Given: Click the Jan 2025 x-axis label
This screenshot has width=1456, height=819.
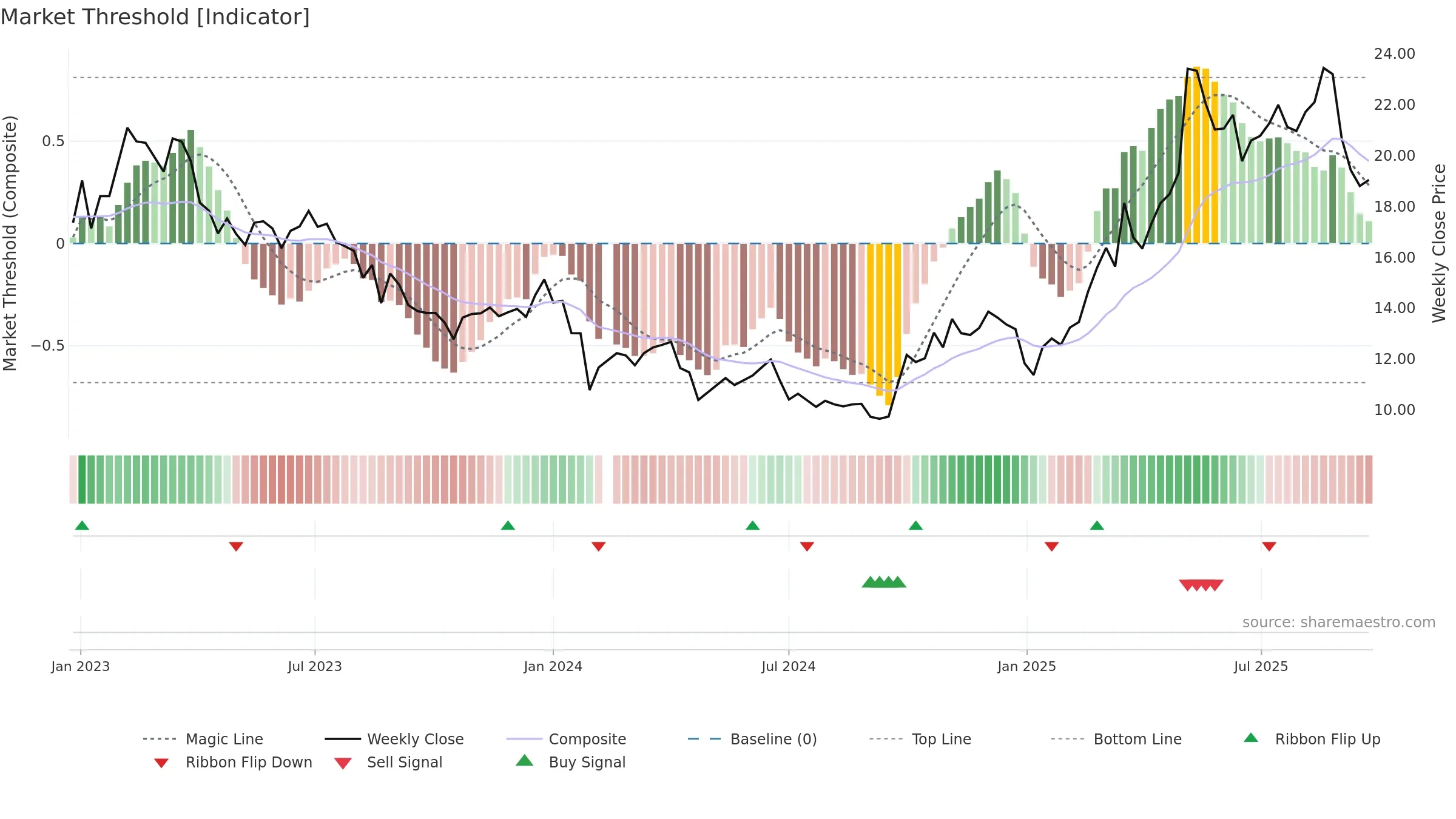Looking at the screenshot, I should click(1027, 667).
